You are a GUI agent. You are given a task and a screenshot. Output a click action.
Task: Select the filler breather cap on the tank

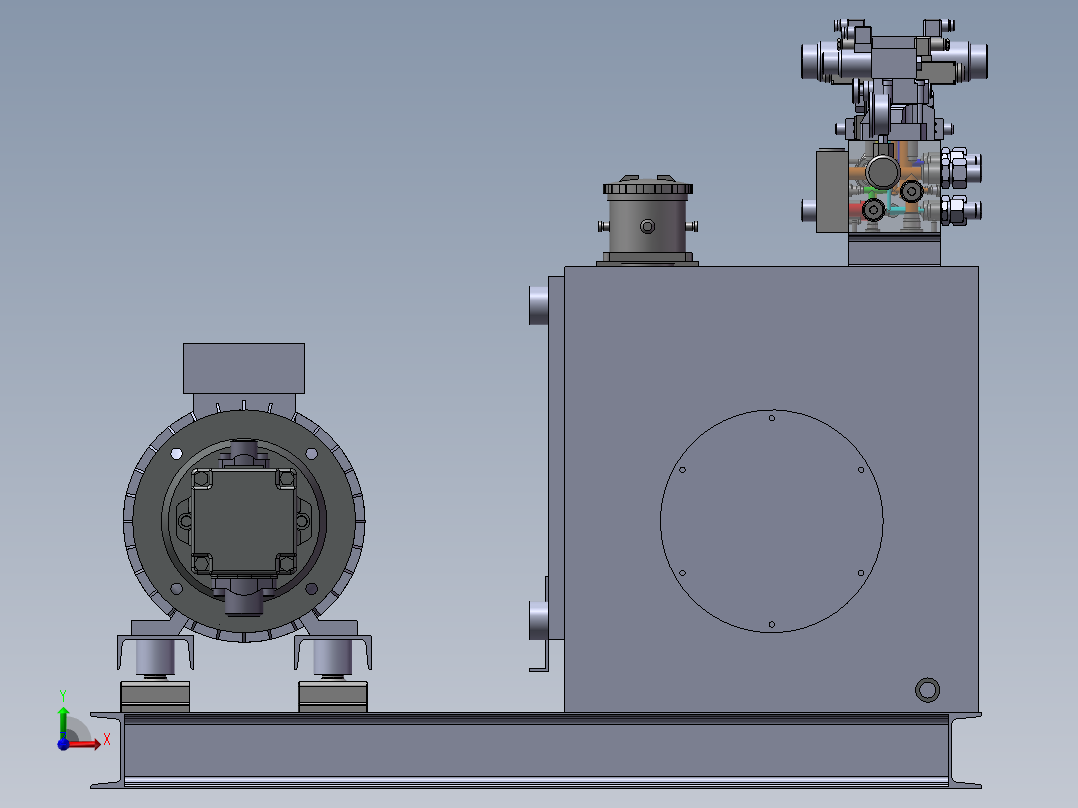(648, 187)
